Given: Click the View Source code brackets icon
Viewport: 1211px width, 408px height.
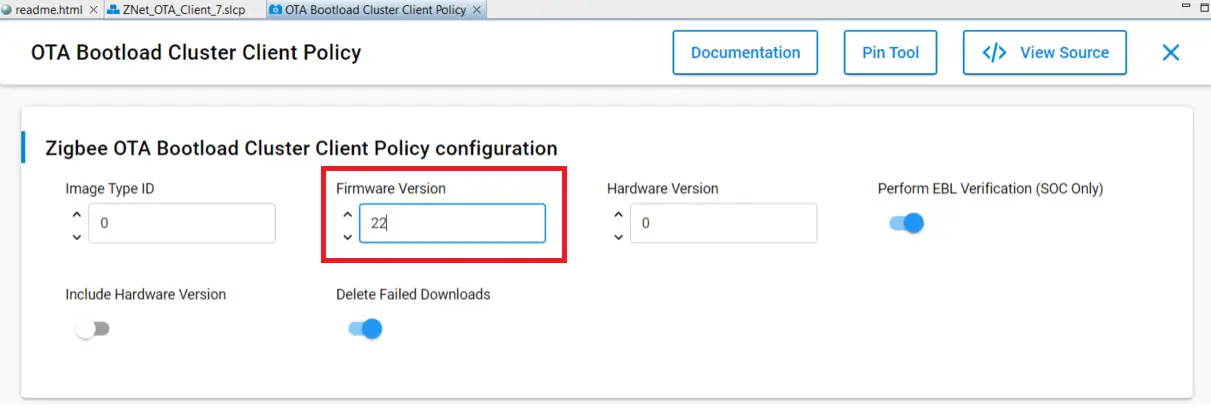Looking at the screenshot, I should (x=994, y=53).
